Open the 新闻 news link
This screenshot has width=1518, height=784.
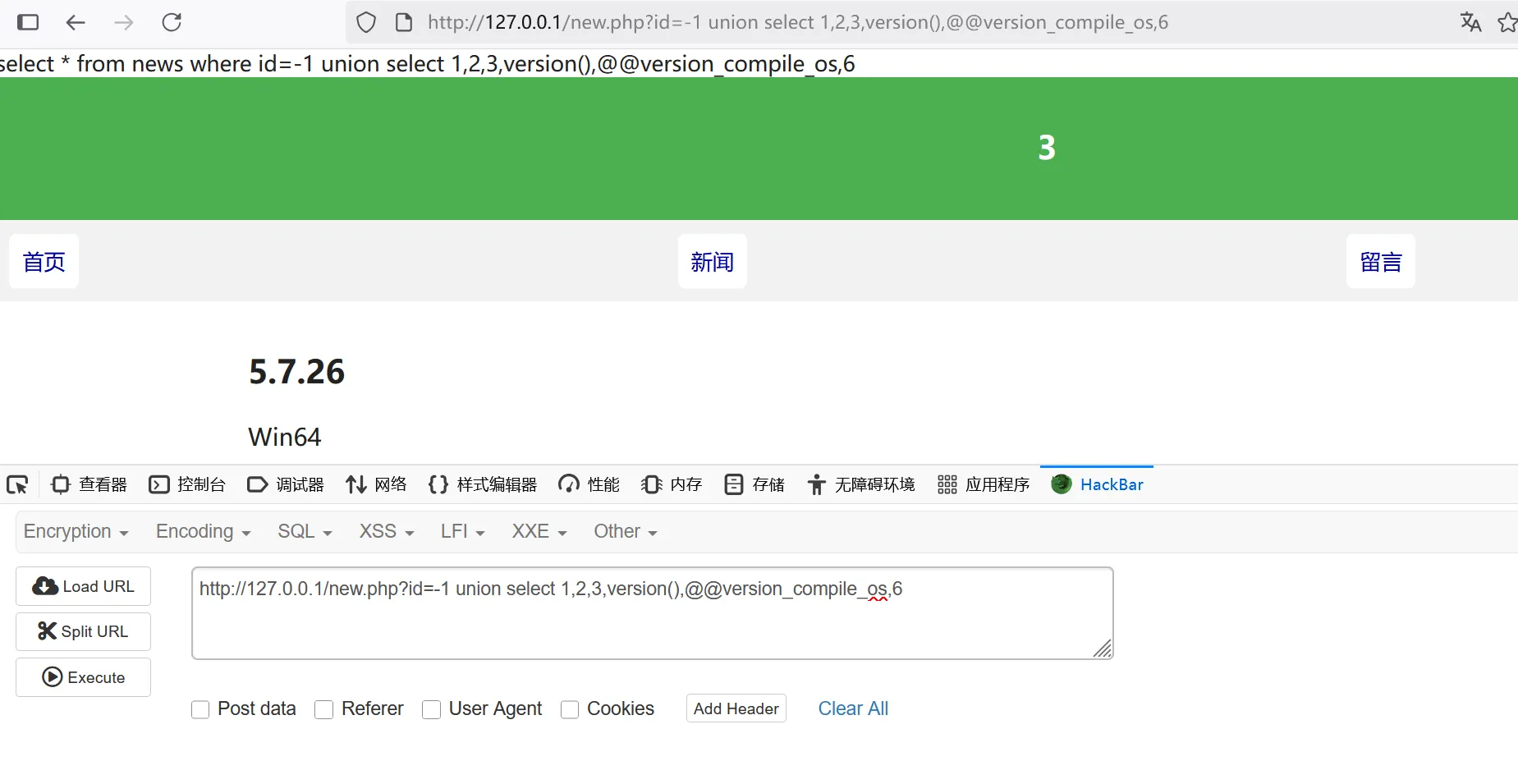coord(712,262)
